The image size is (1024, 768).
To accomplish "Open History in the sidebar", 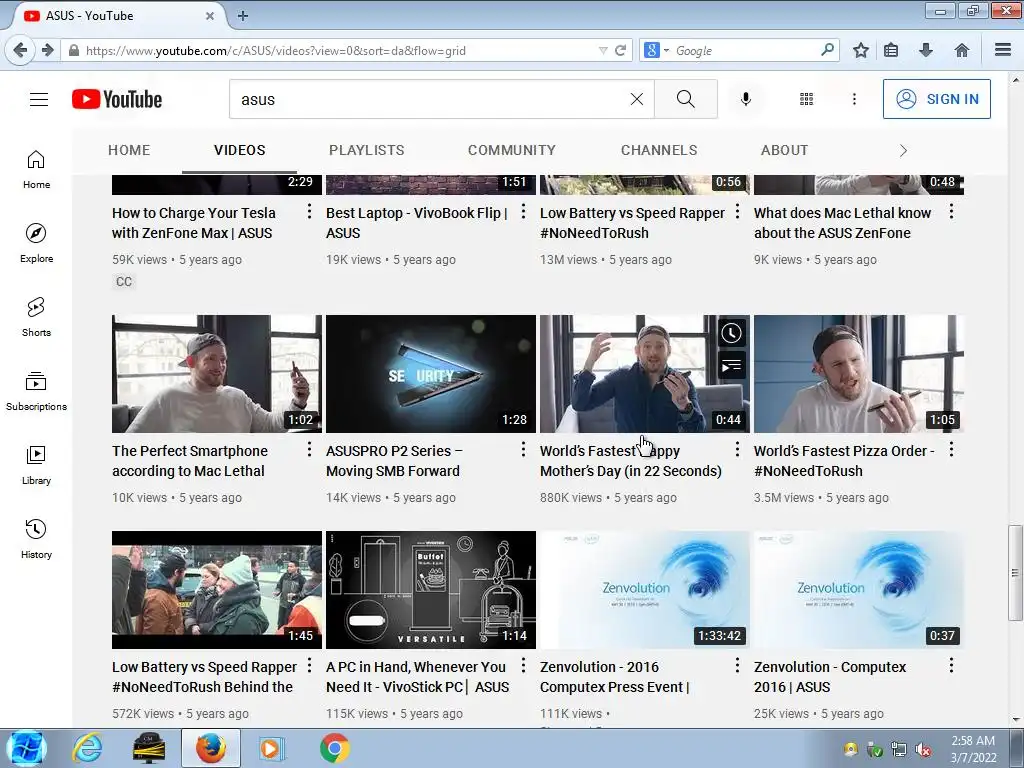I will pos(37,539).
